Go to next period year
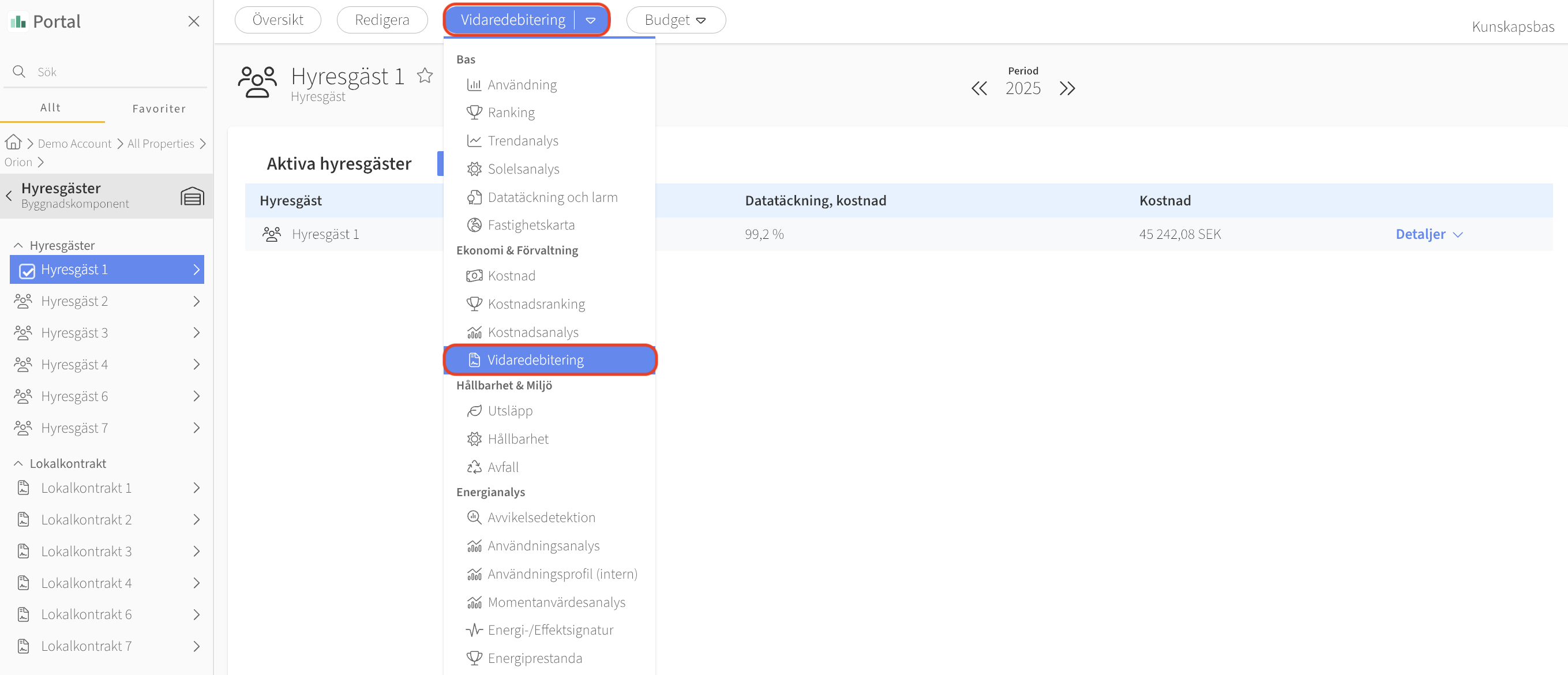Screen dimensions: 1568x675 pyautogui.click(x=1067, y=88)
